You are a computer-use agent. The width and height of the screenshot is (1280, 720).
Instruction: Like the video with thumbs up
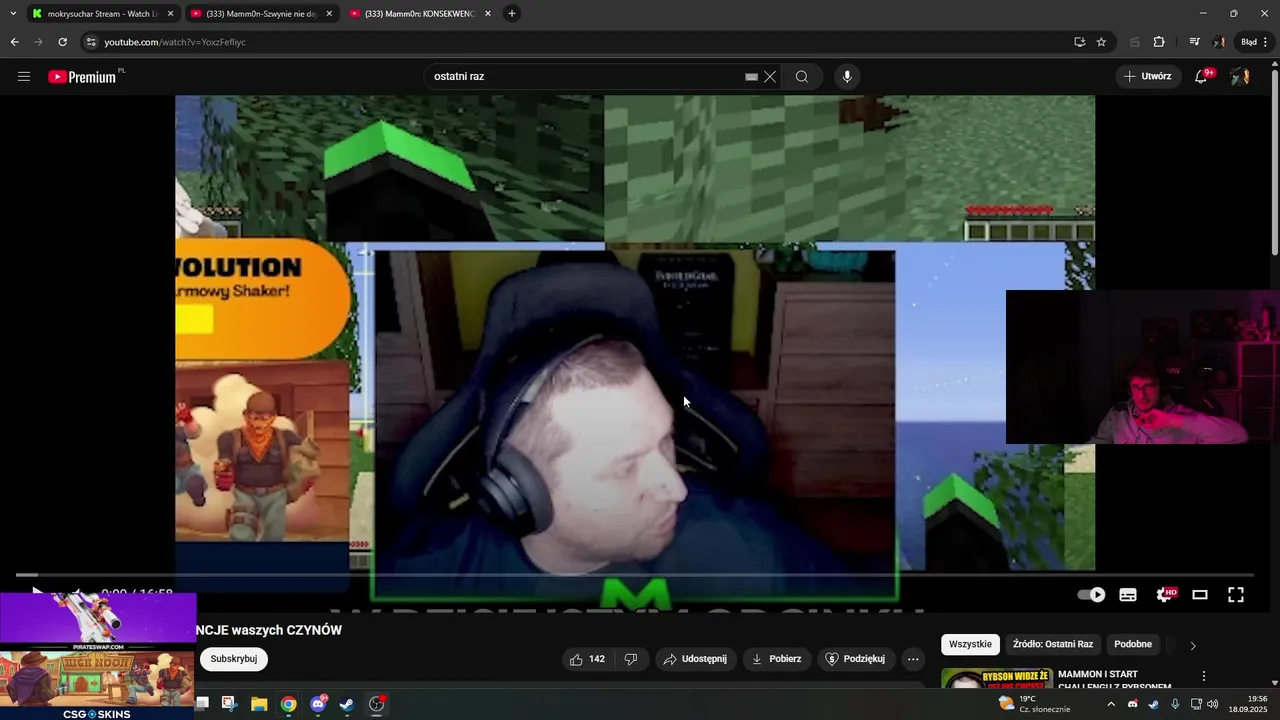click(587, 659)
